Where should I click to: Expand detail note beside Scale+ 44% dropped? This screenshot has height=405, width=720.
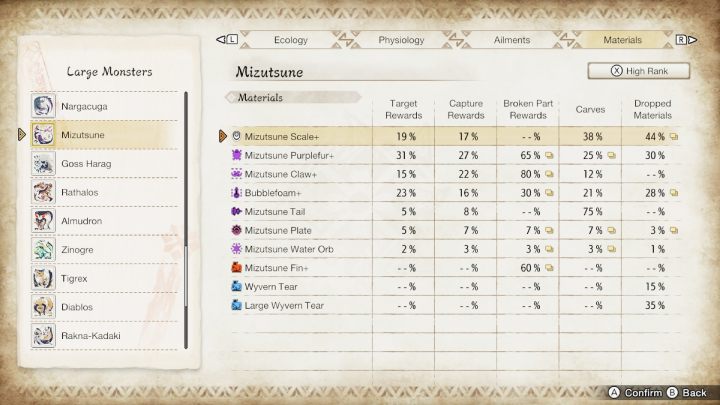tap(674, 136)
